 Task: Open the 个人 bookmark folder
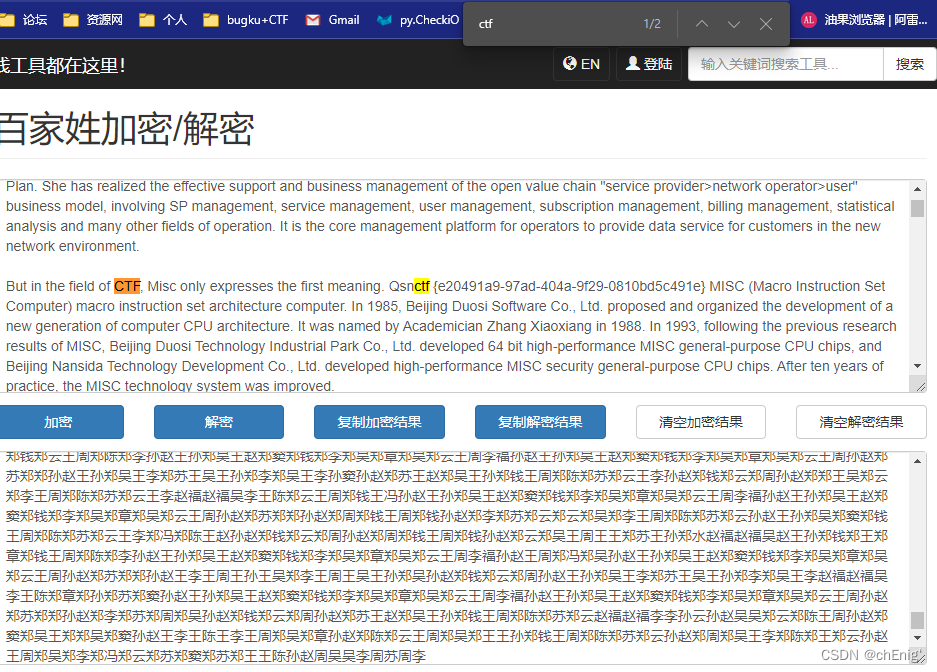click(163, 20)
